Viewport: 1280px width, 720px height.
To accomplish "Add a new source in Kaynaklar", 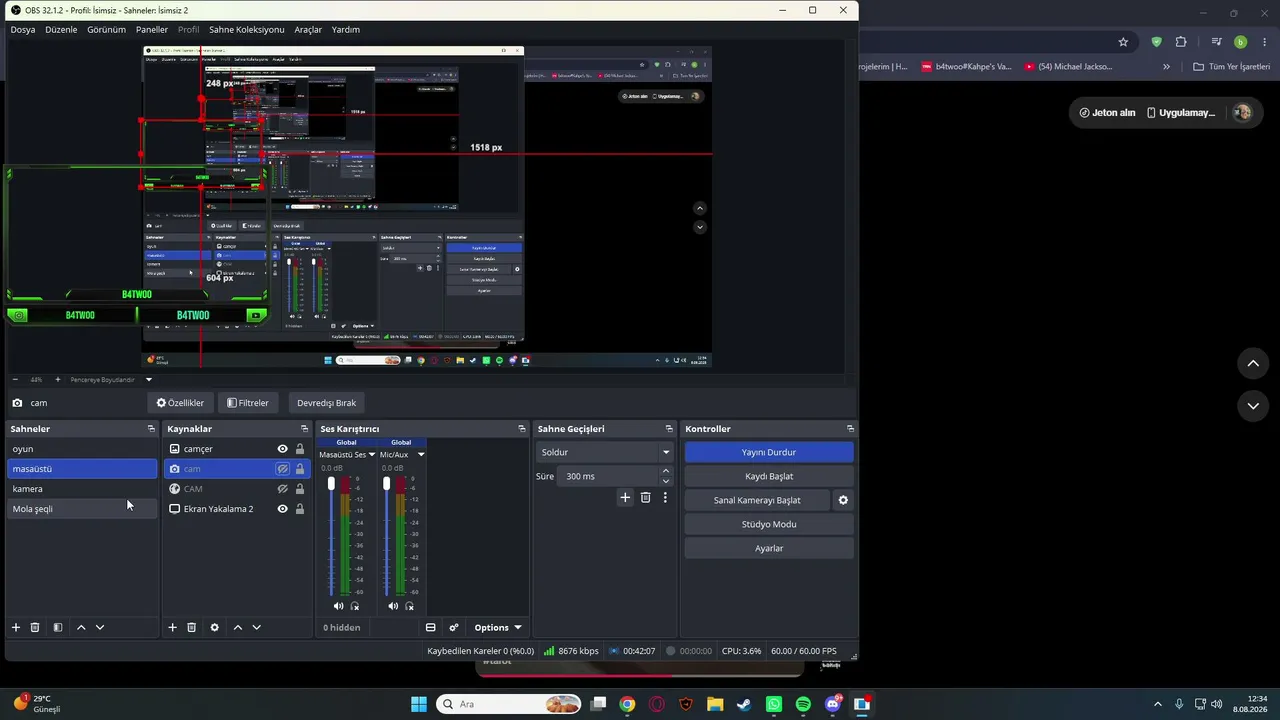I will 173,628.
